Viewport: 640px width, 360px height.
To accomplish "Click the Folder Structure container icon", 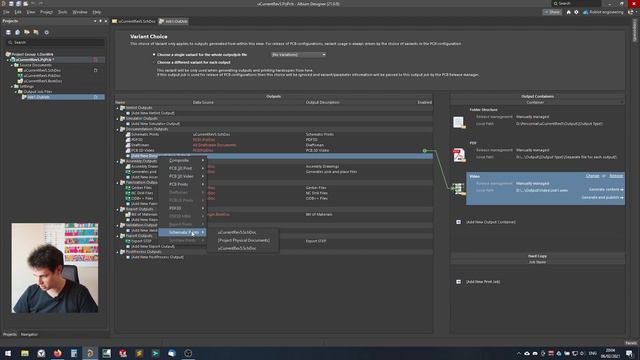I will pos(459,122).
